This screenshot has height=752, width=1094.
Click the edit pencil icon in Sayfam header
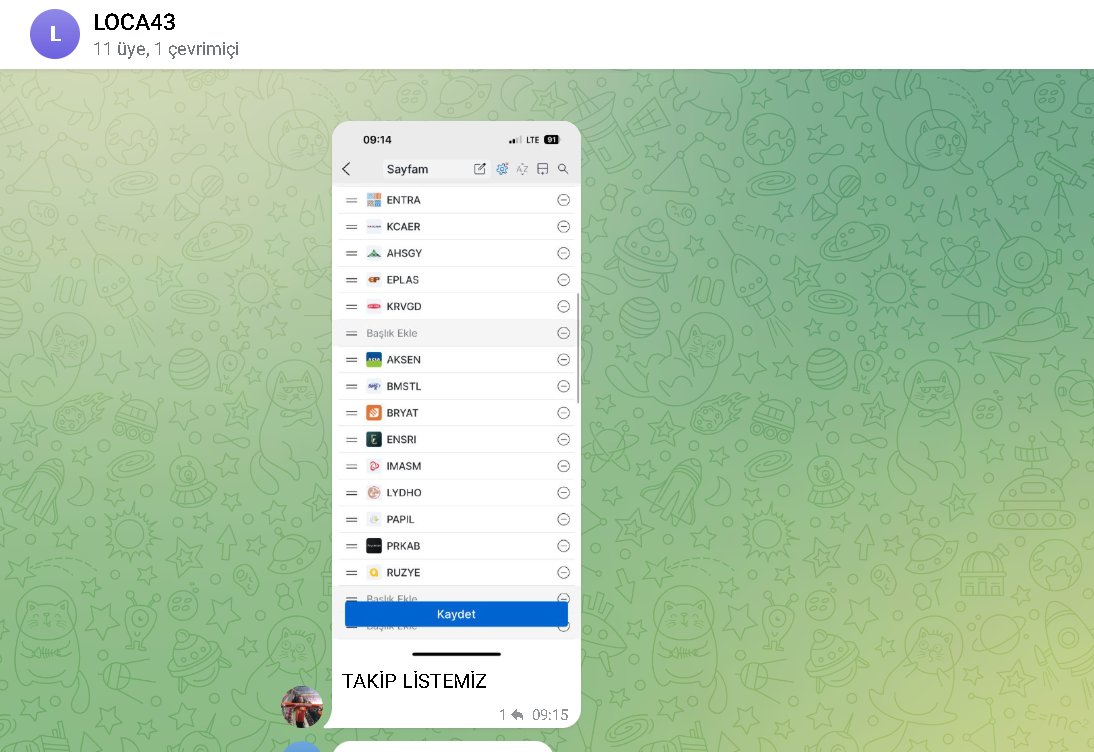click(480, 169)
